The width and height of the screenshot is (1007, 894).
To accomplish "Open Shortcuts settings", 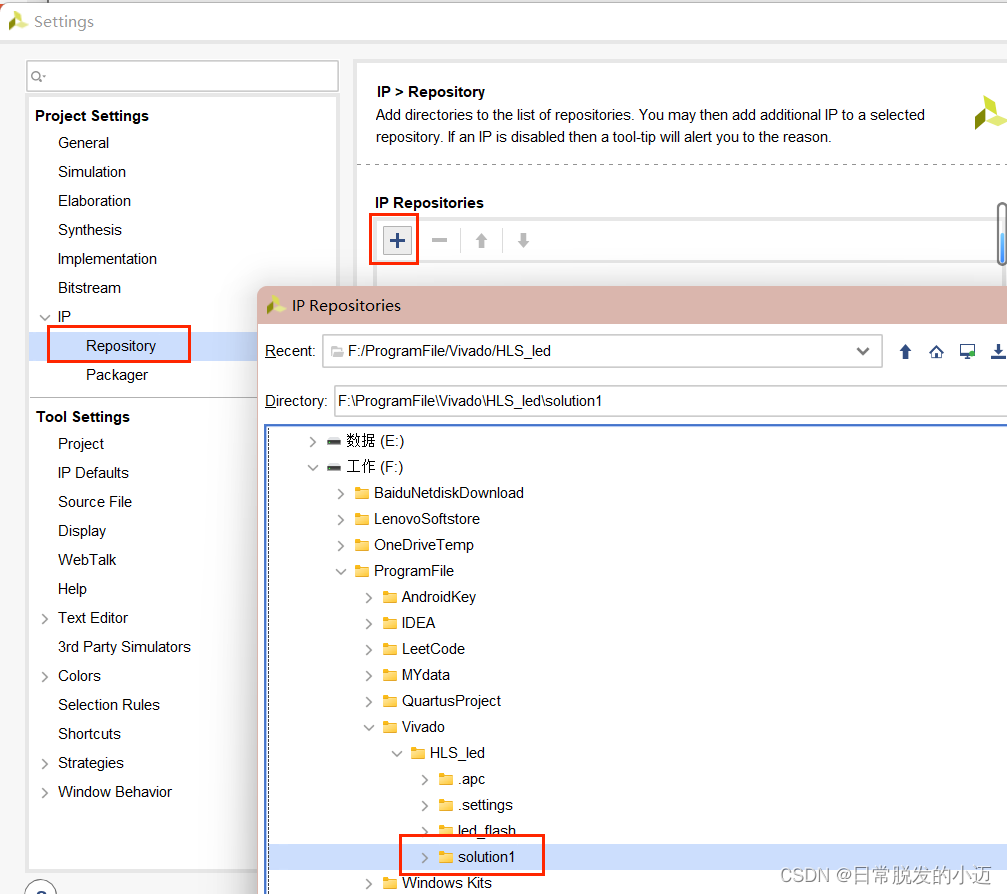I will [x=89, y=733].
